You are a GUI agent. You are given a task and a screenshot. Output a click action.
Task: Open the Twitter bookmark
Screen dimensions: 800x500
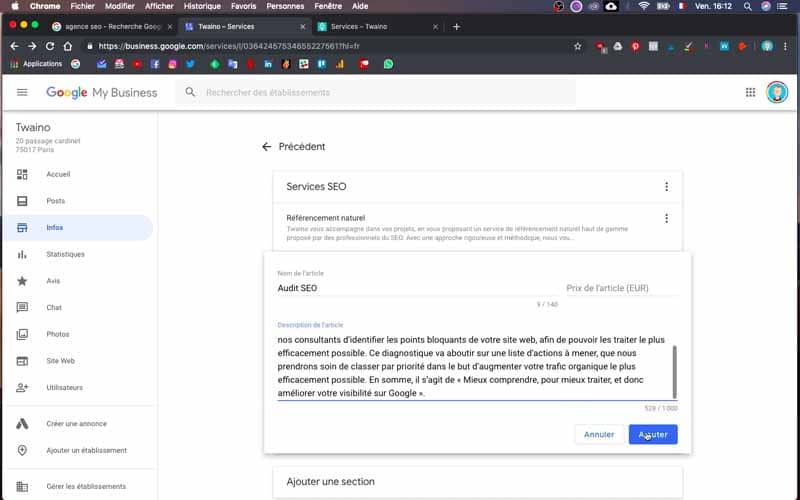click(190, 64)
